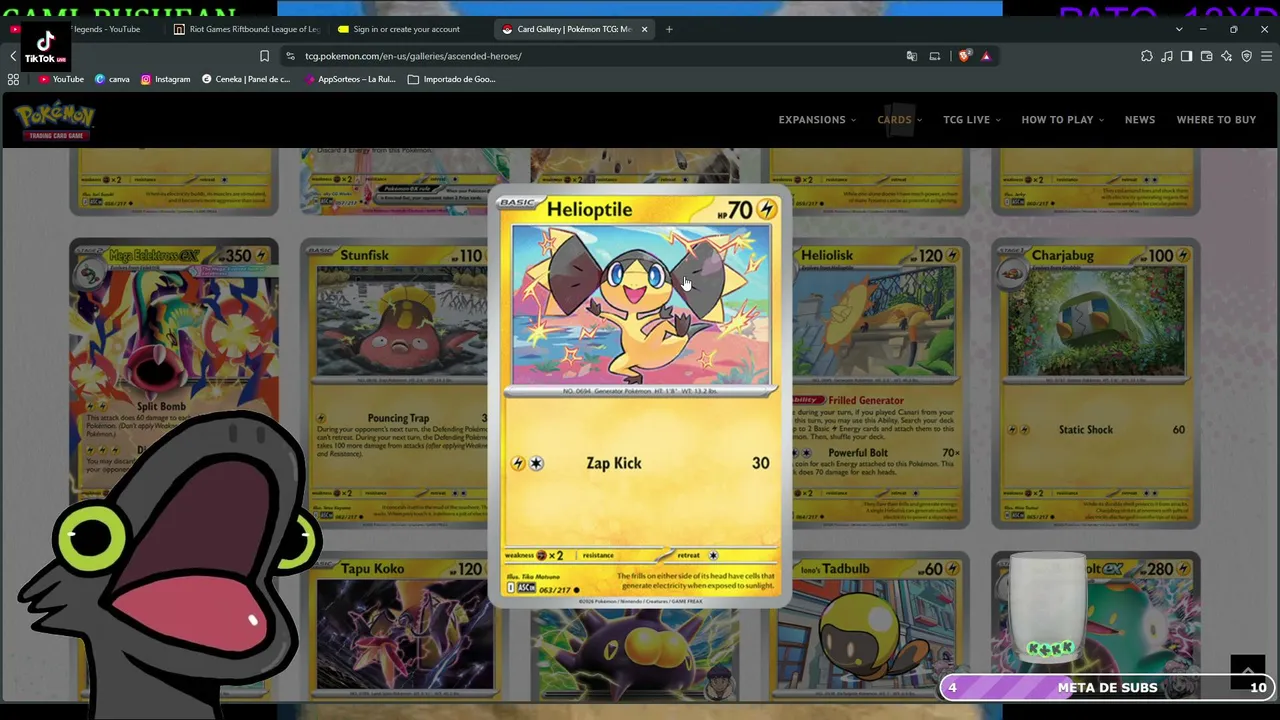1280x720 pixels.
Task: Open the Leo AI sparkle icon
Action: [1226, 56]
